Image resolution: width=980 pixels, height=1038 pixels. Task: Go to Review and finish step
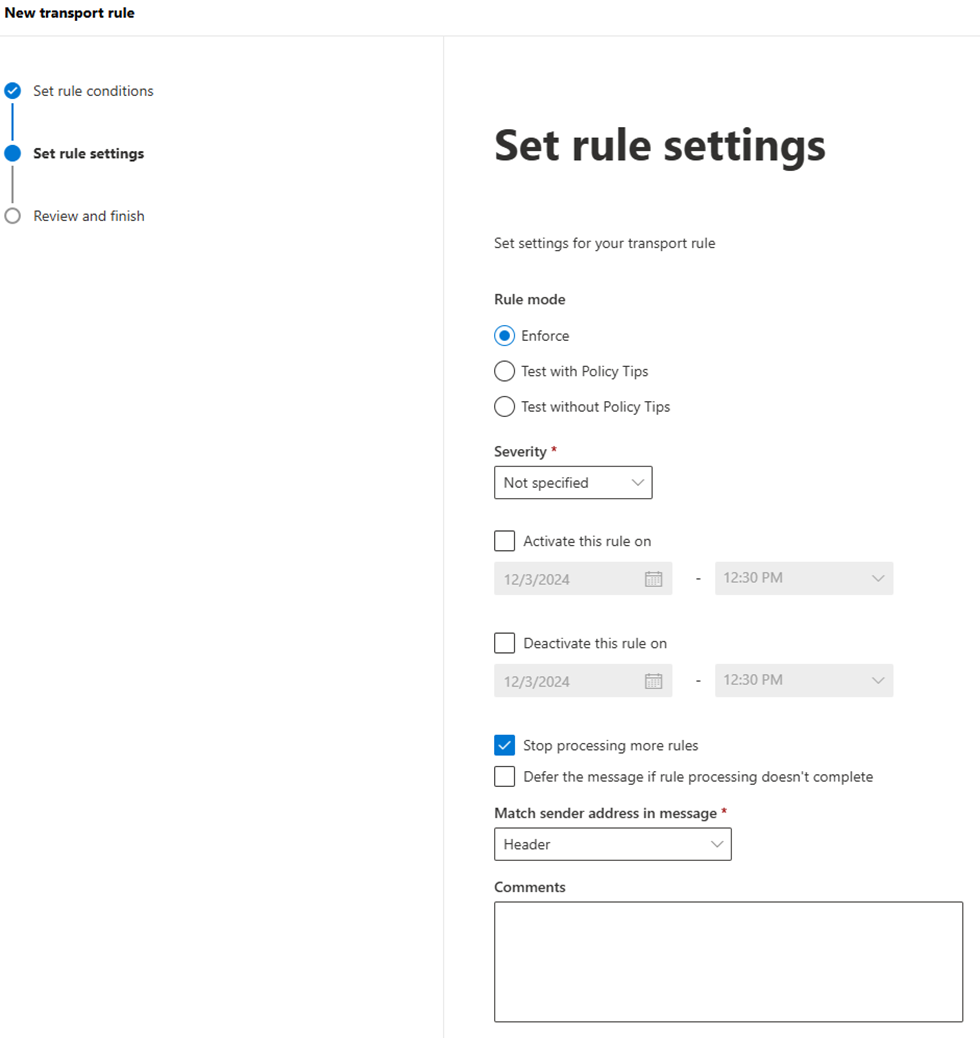coord(89,216)
